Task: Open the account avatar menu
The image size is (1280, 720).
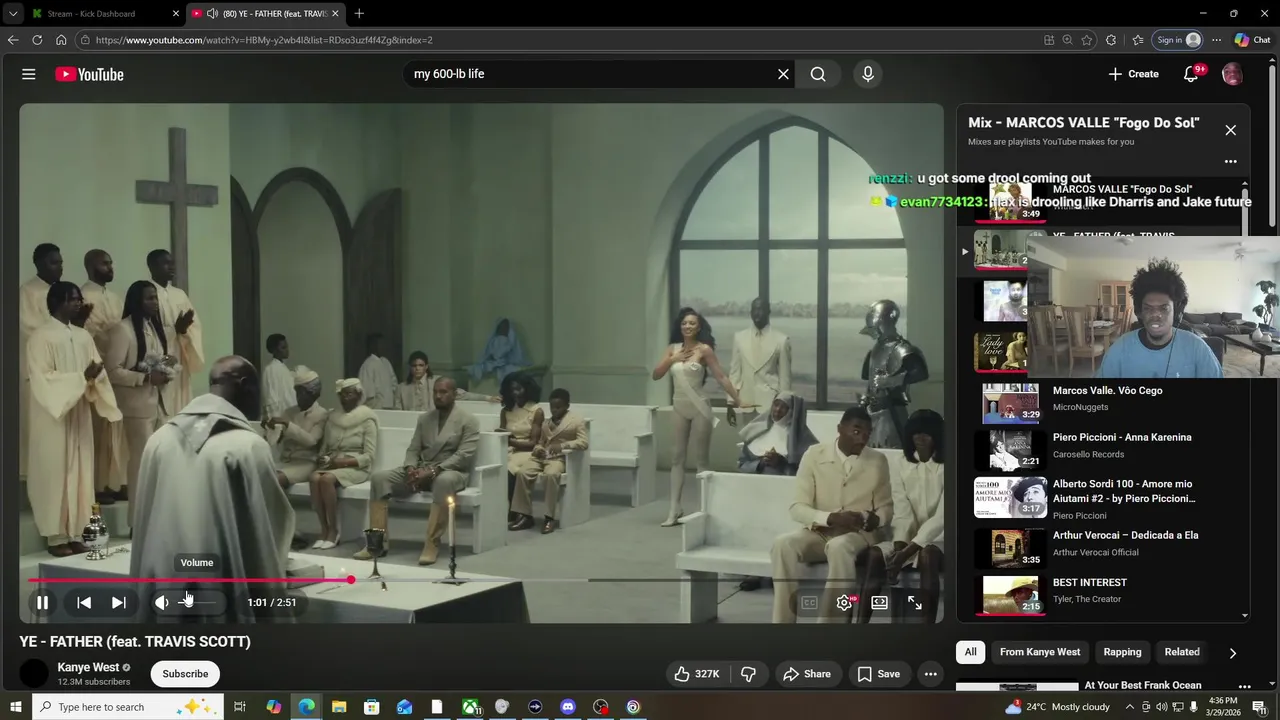Action: pos(1232,74)
